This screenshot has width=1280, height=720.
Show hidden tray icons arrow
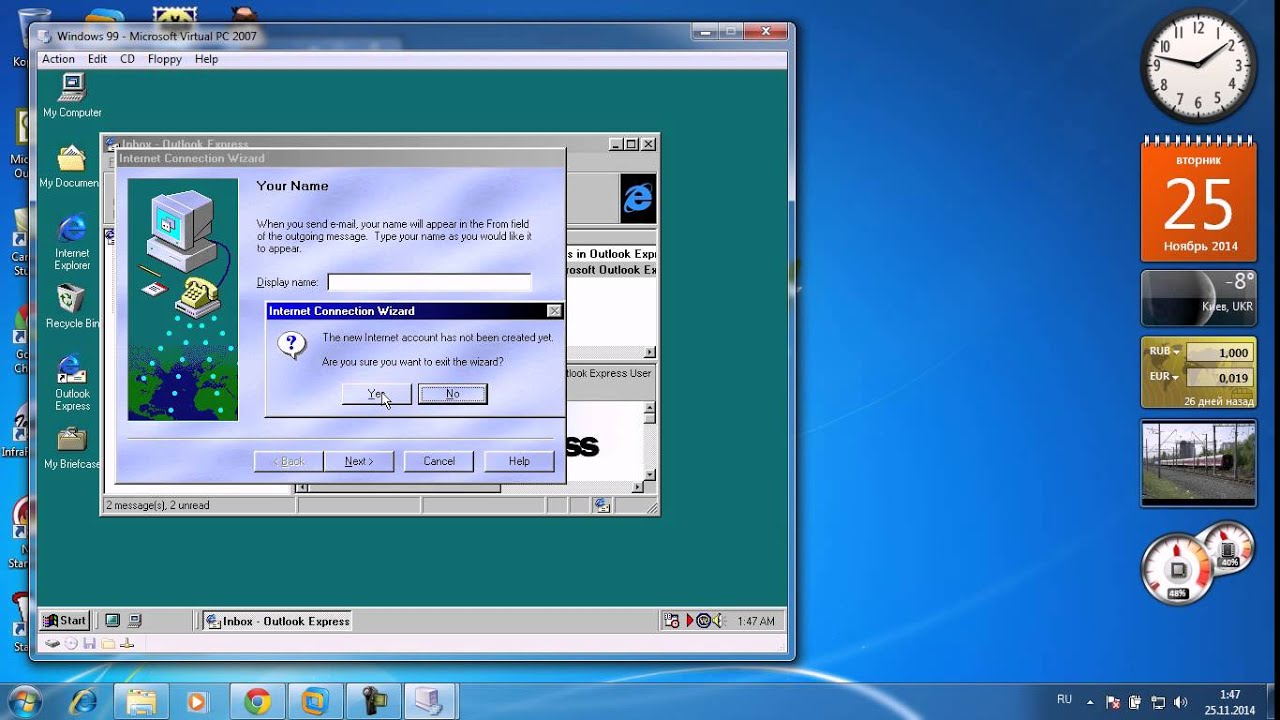1092,702
